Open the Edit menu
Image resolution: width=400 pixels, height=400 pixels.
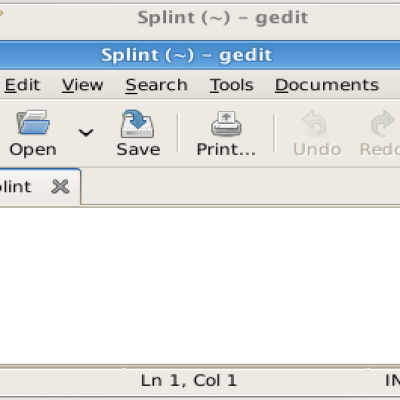click(x=22, y=85)
